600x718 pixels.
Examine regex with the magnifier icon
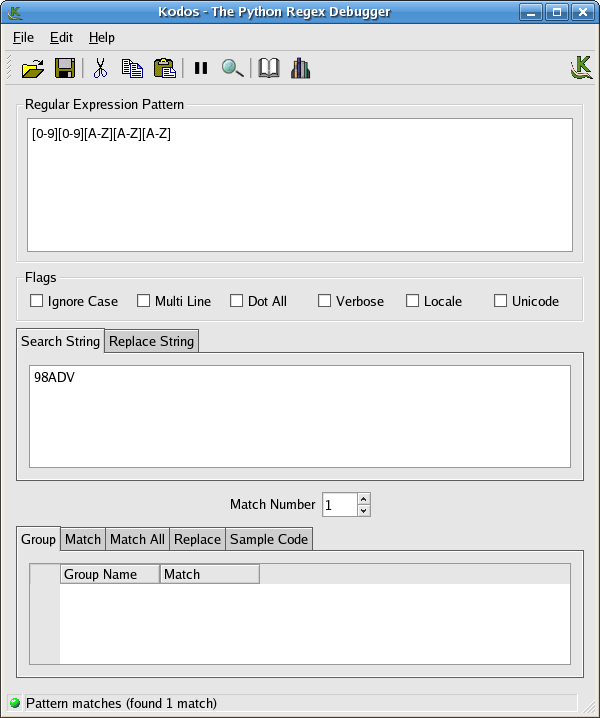[x=232, y=68]
